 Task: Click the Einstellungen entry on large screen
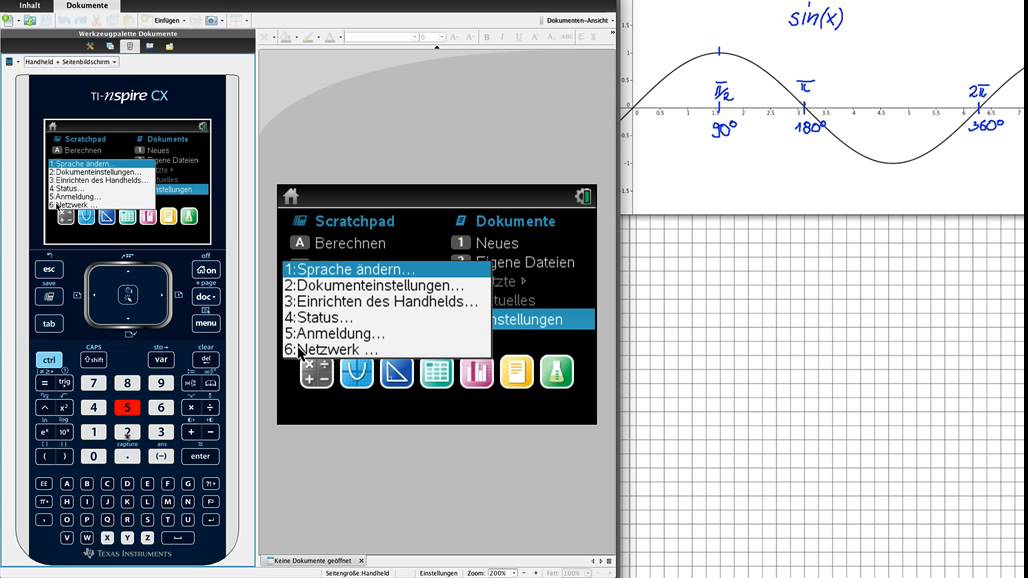point(543,320)
